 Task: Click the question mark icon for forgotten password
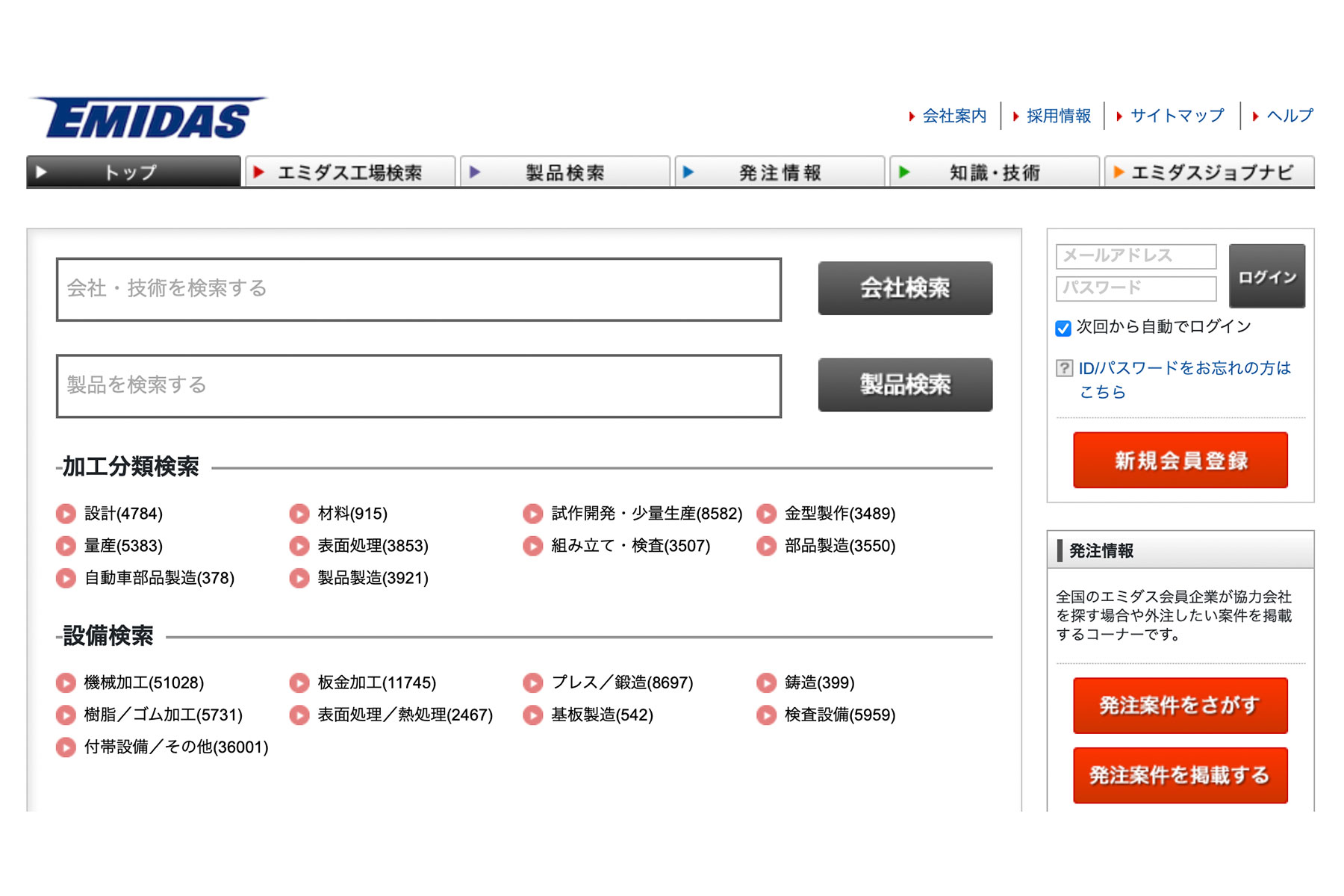(1064, 368)
